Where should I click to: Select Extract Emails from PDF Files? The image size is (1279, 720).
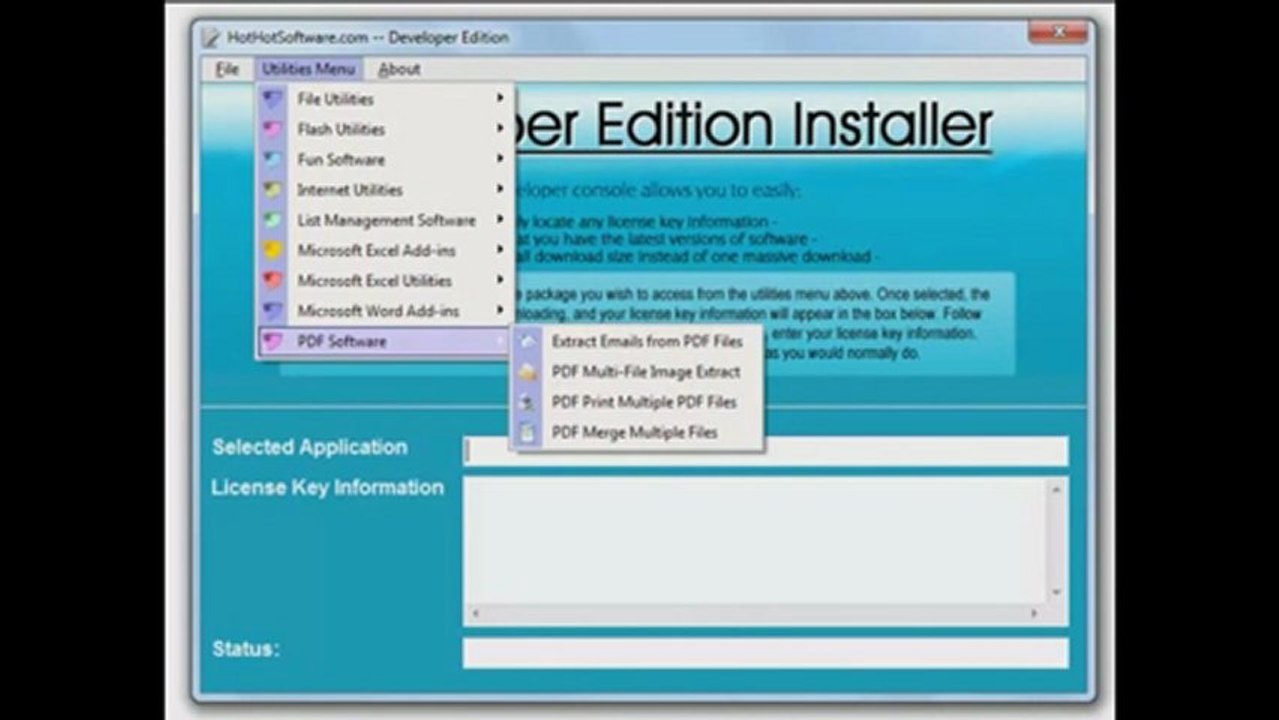[x=637, y=341]
